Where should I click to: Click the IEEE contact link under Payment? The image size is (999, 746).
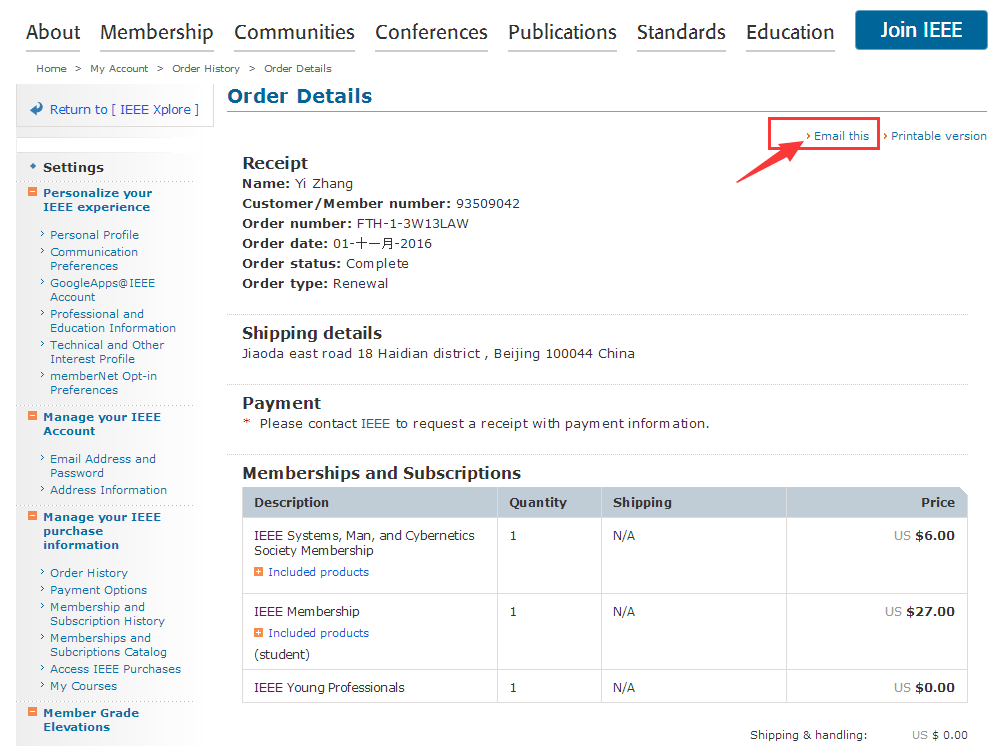tap(375, 424)
